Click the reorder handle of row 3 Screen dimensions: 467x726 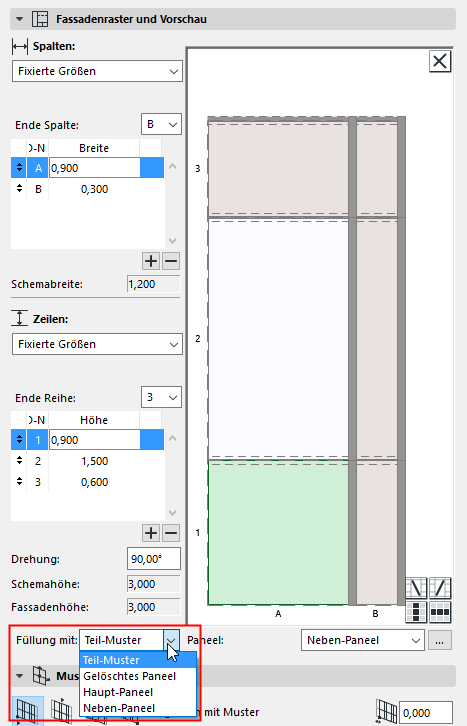point(19,482)
